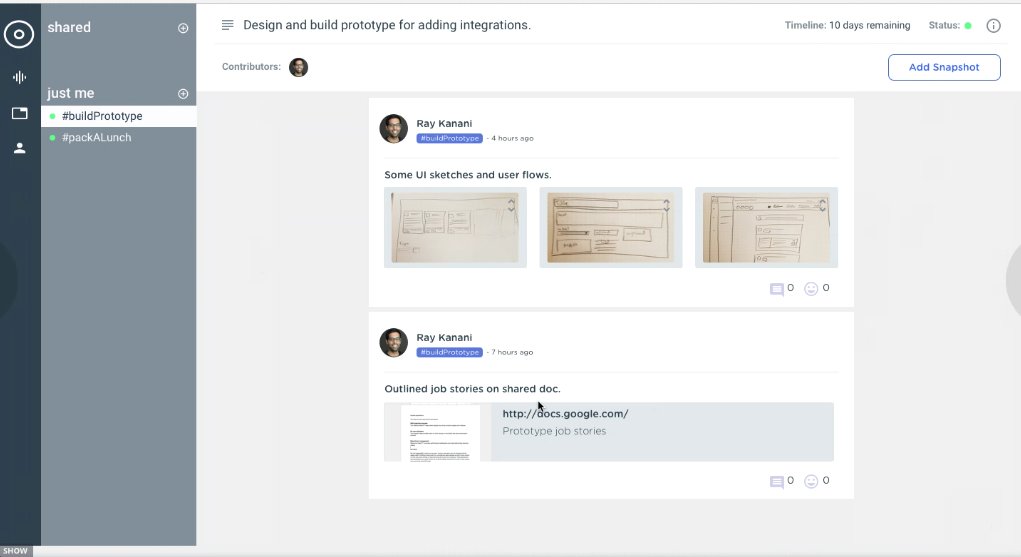Select the #packALunch project
The height and width of the screenshot is (557, 1021).
119,137
